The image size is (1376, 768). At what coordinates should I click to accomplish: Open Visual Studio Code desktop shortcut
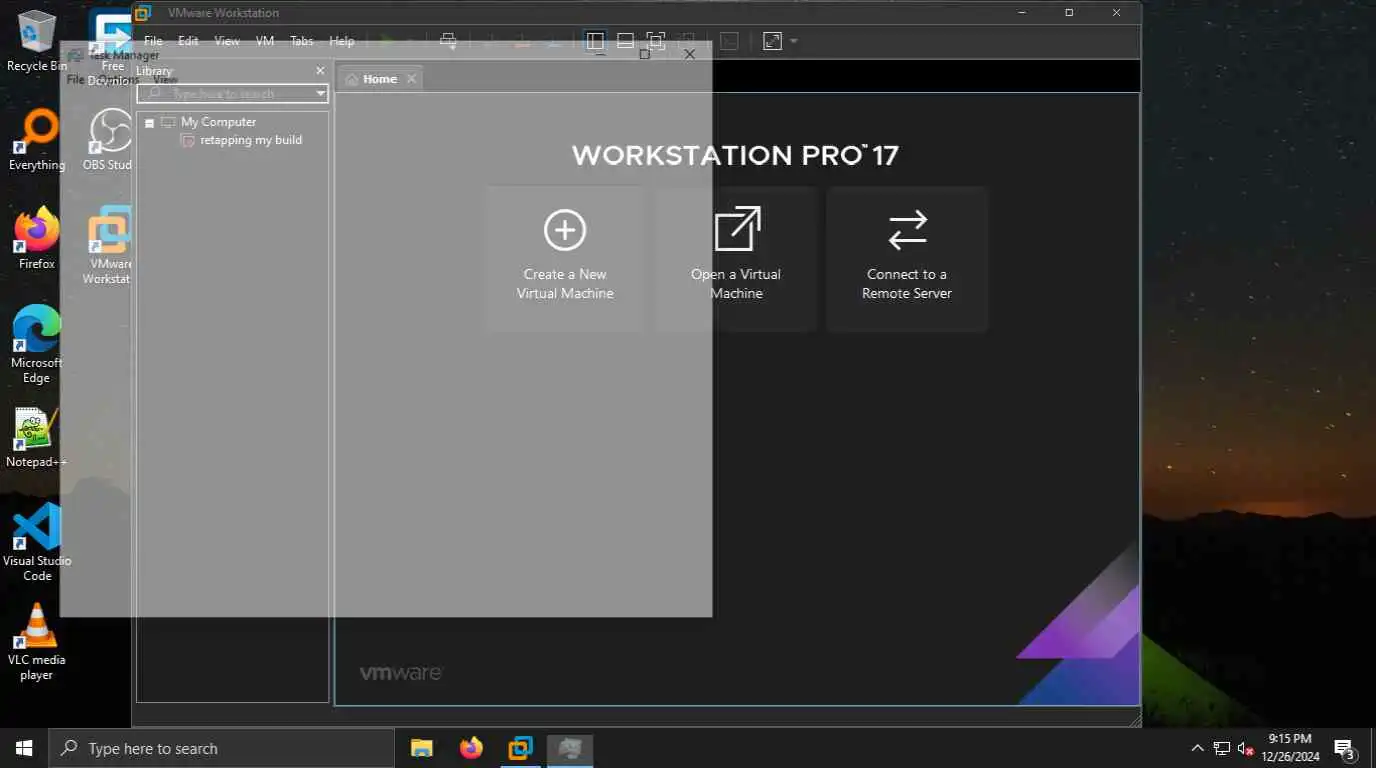click(37, 543)
